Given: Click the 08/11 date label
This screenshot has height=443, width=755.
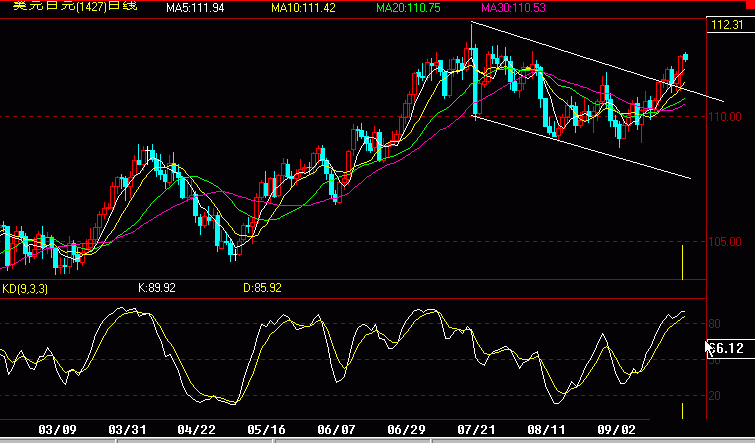Looking at the screenshot, I should (546, 430).
